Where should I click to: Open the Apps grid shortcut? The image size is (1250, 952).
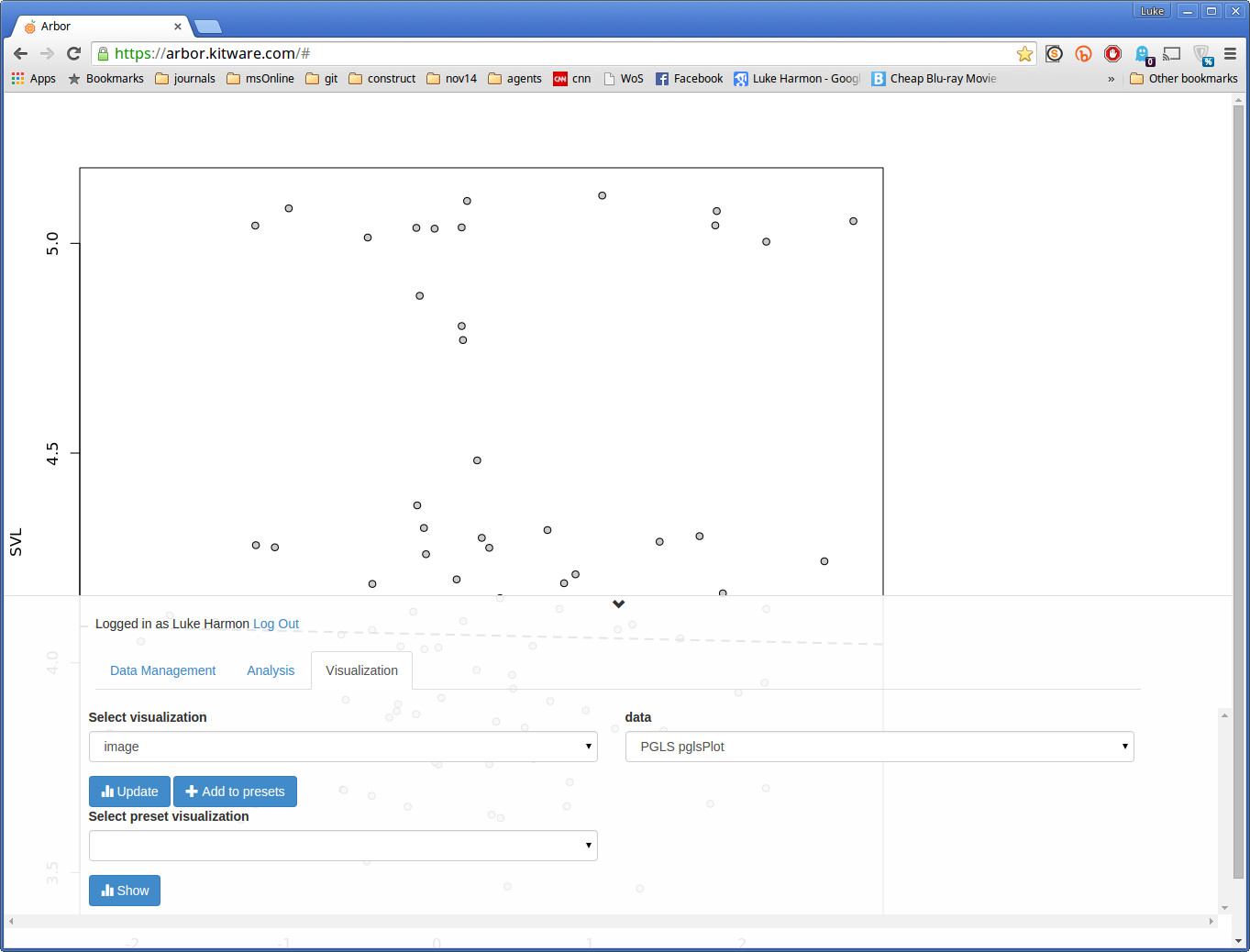click(x=34, y=79)
